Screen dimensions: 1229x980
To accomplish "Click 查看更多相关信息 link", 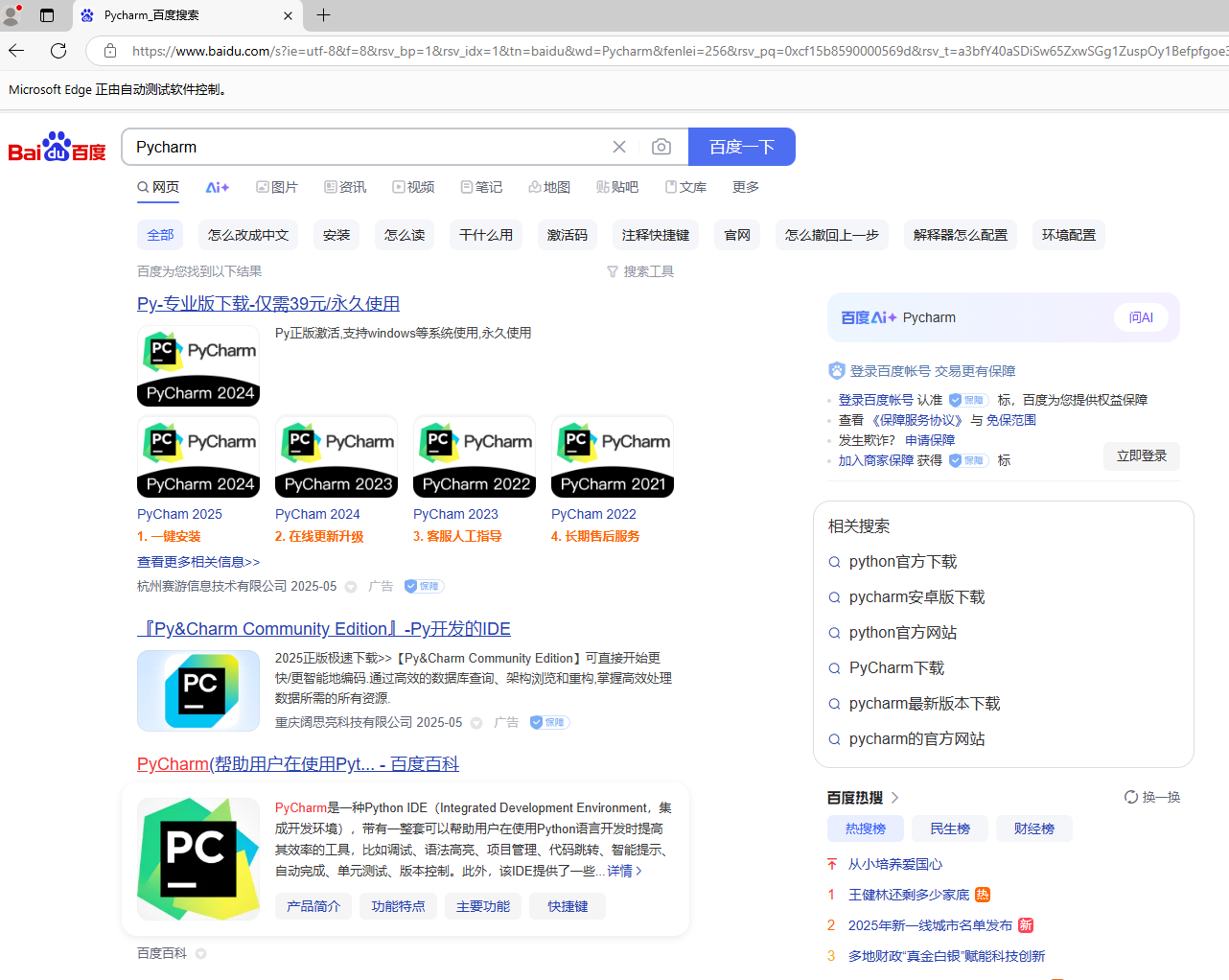I will (x=198, y=562).
